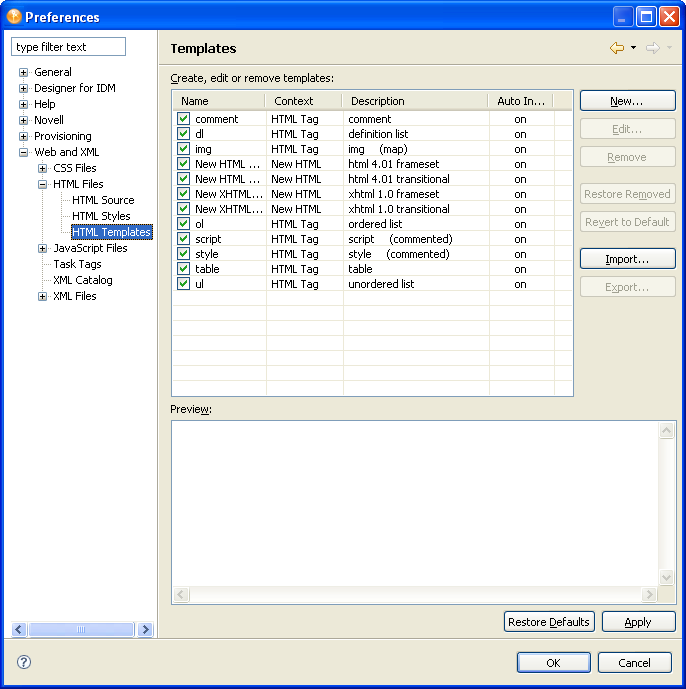This screenshot has width=686, height=689.
Task: Uncheck the comment template checkbox
Action: point(184,119)
